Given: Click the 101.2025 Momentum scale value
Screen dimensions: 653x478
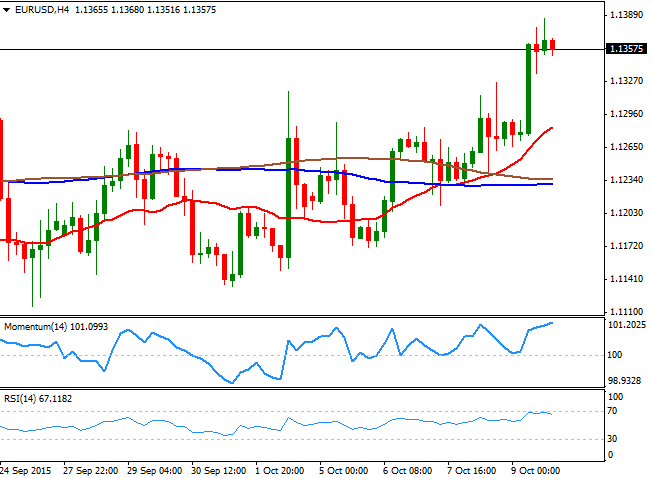Looking at the screenshot, I should point(627,326).
